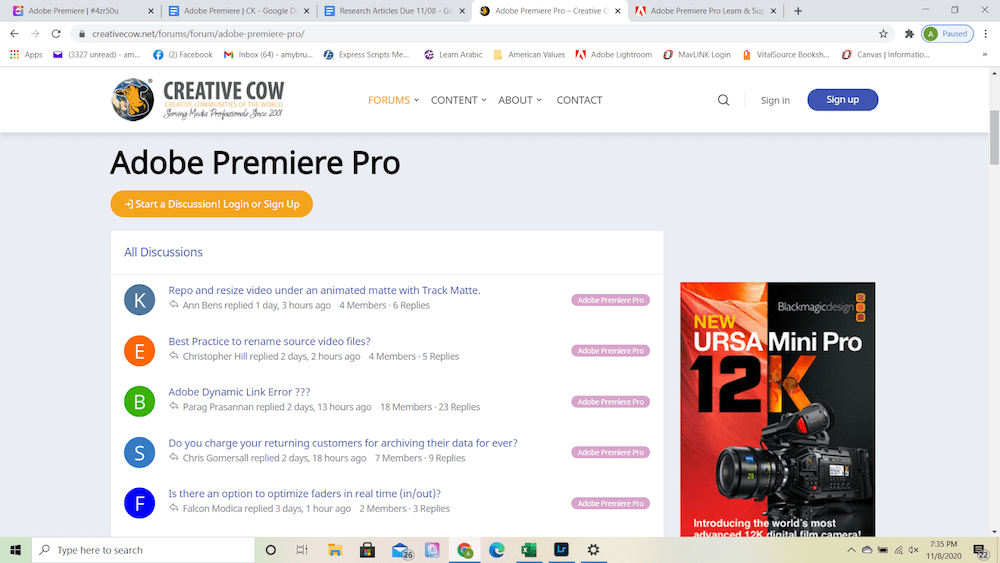Click the Adobe Premiere Pro tag on the faders row
The height and width of the screenshot is (563, 1000).
pos(610,503)
